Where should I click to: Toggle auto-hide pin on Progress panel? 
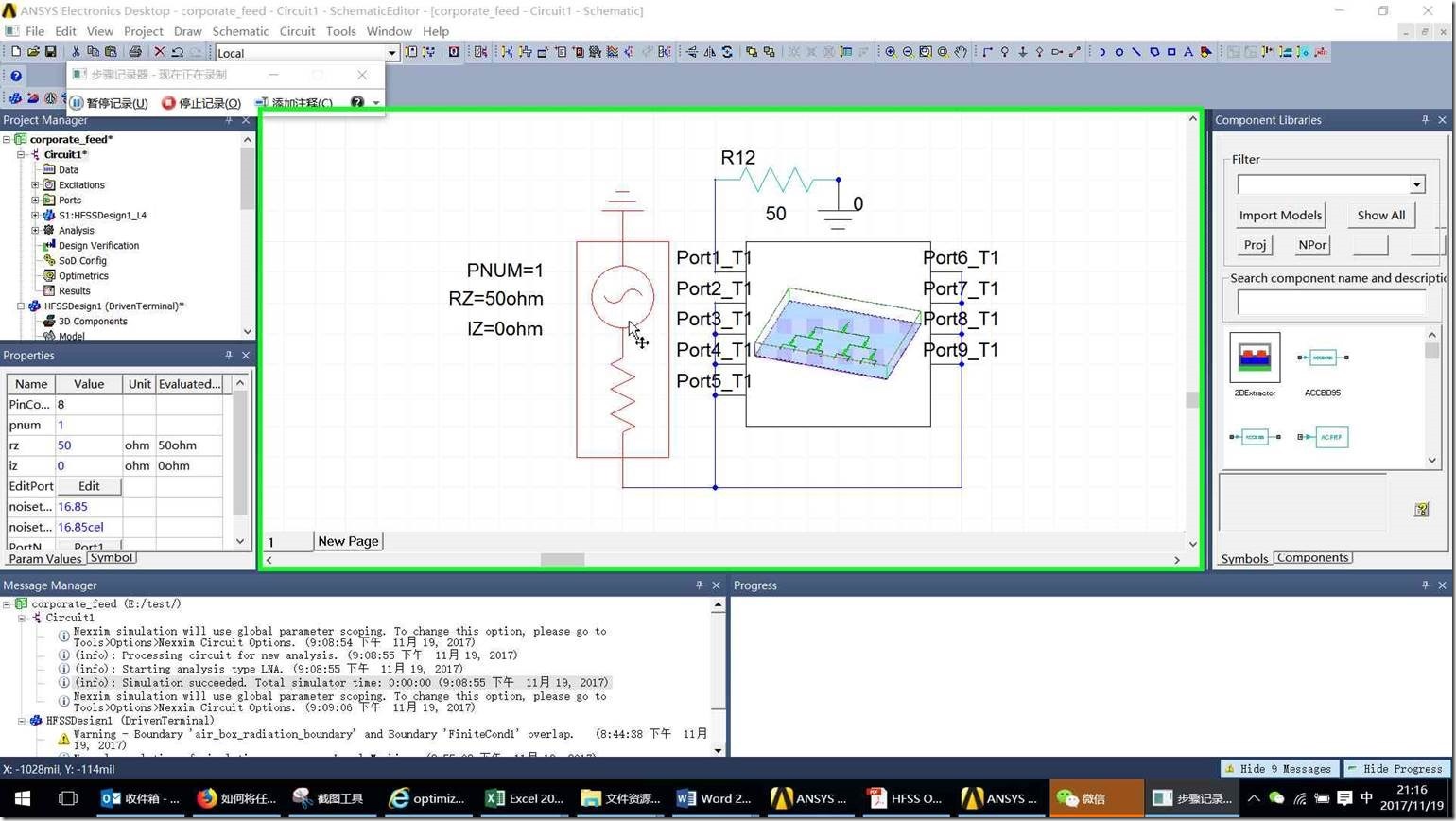pyautogui.click(x=1425, y=585)
